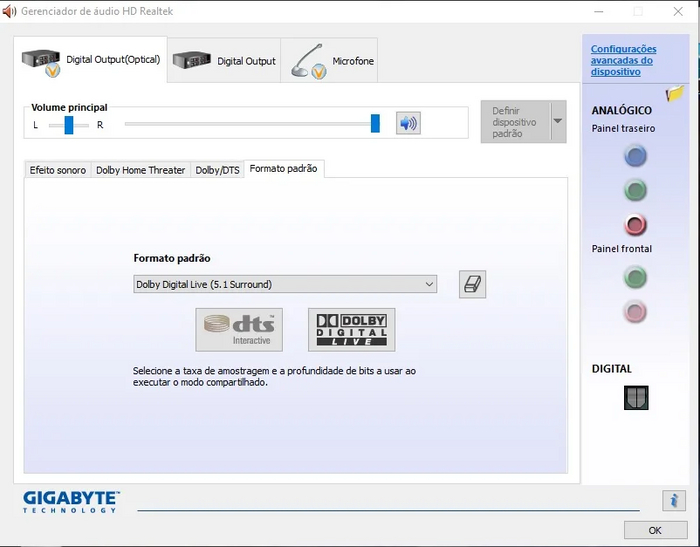This screenshot has height=547, width=700.
Task: Click the digital optical port icon
Action: 636,398
